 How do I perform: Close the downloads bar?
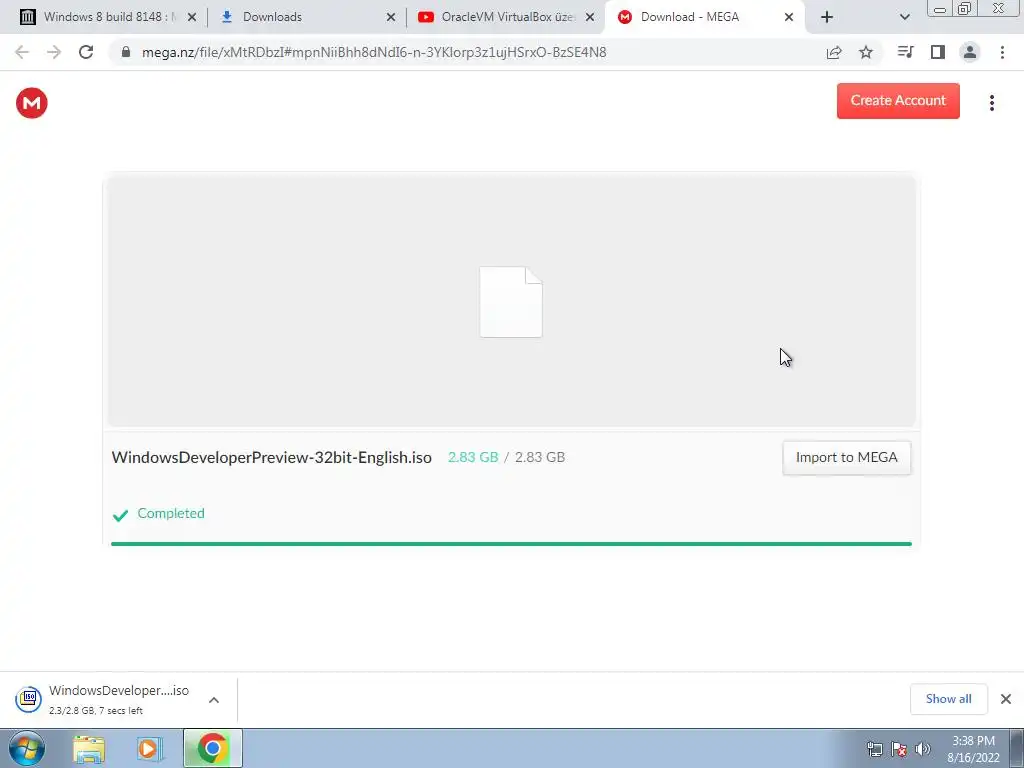point(1006,699)
